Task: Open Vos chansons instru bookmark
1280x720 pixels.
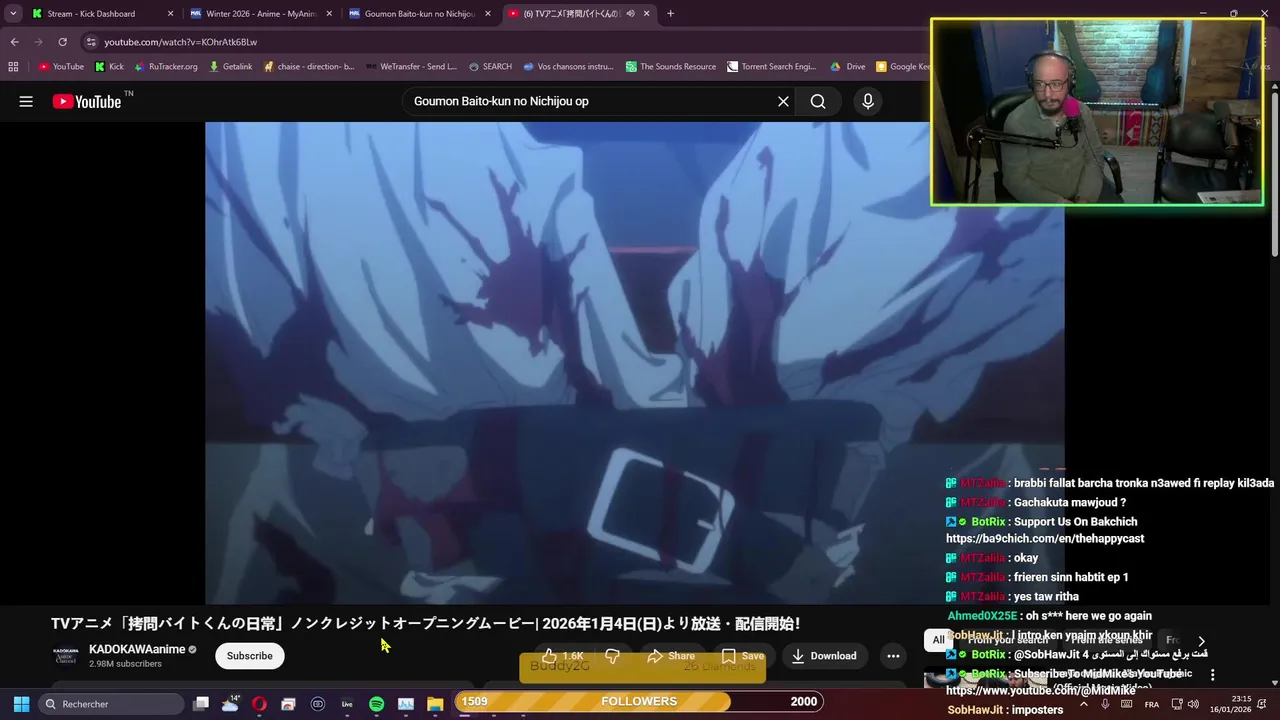Action: 568,67
